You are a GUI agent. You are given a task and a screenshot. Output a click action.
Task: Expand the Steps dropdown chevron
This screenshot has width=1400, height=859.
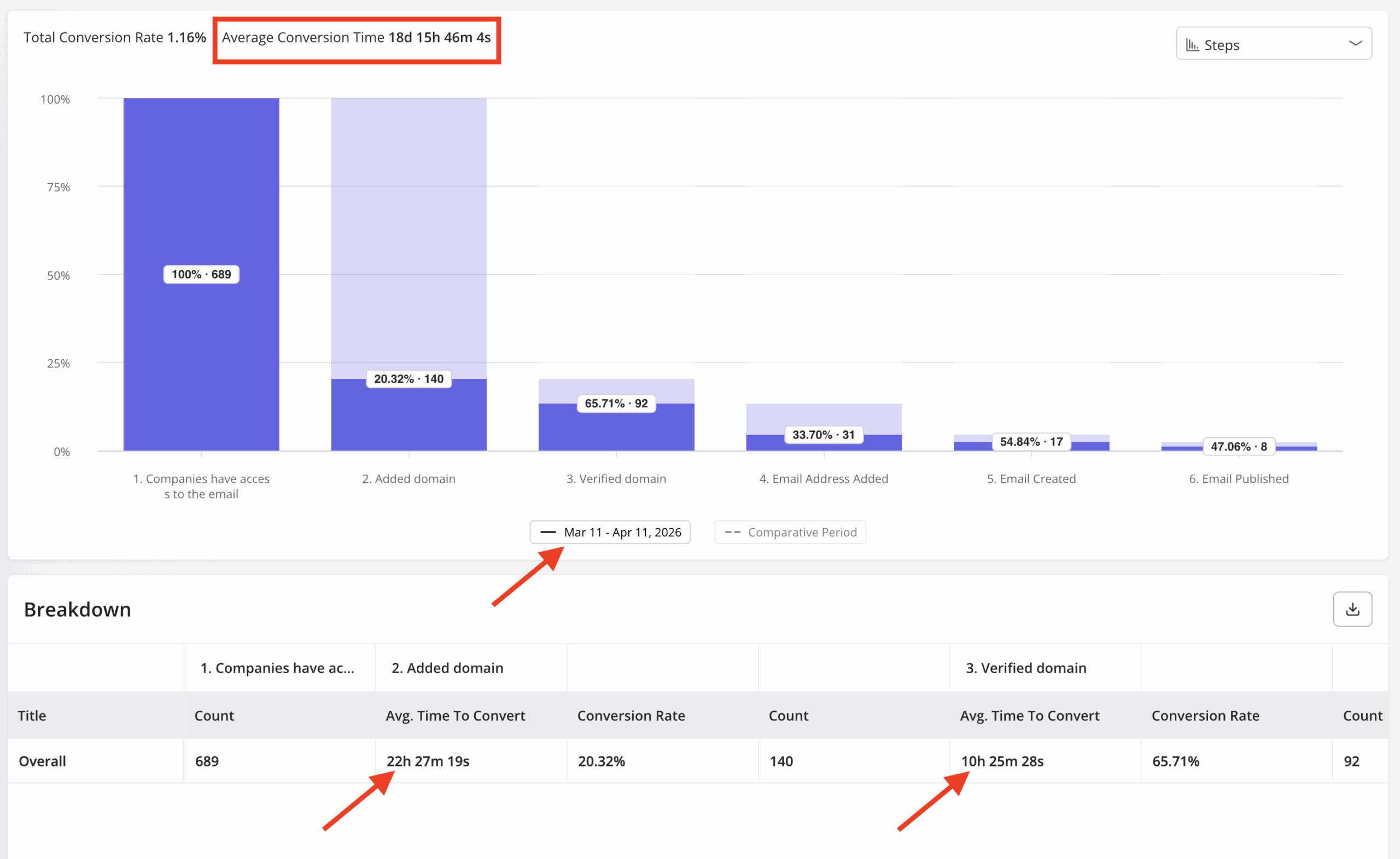point(1355,44)
